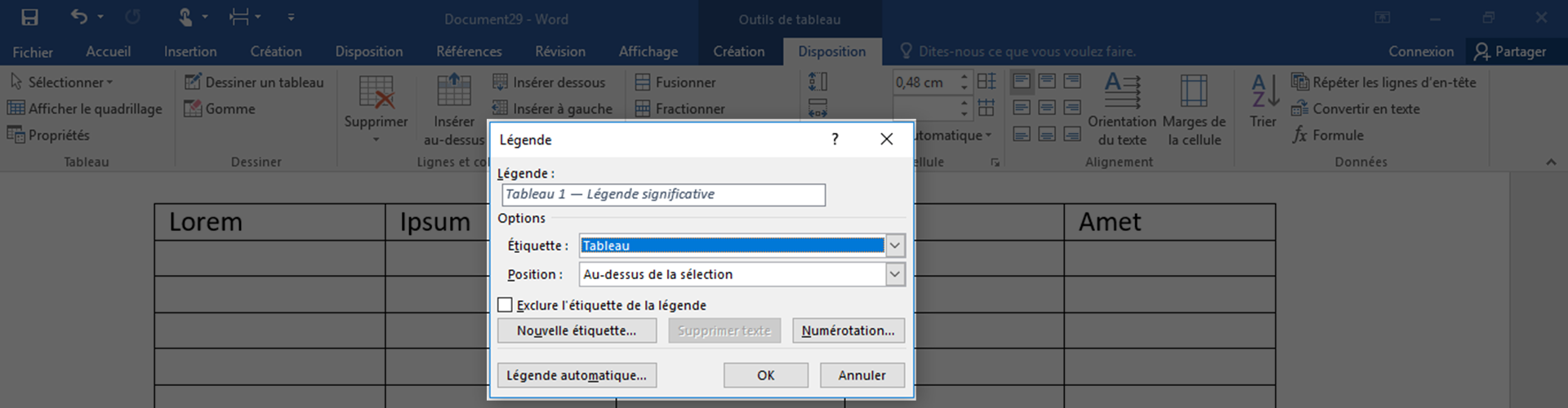Click Insérer à gauche
The width and height of the screenshot is (1568, 408).
tap(552, 109)
